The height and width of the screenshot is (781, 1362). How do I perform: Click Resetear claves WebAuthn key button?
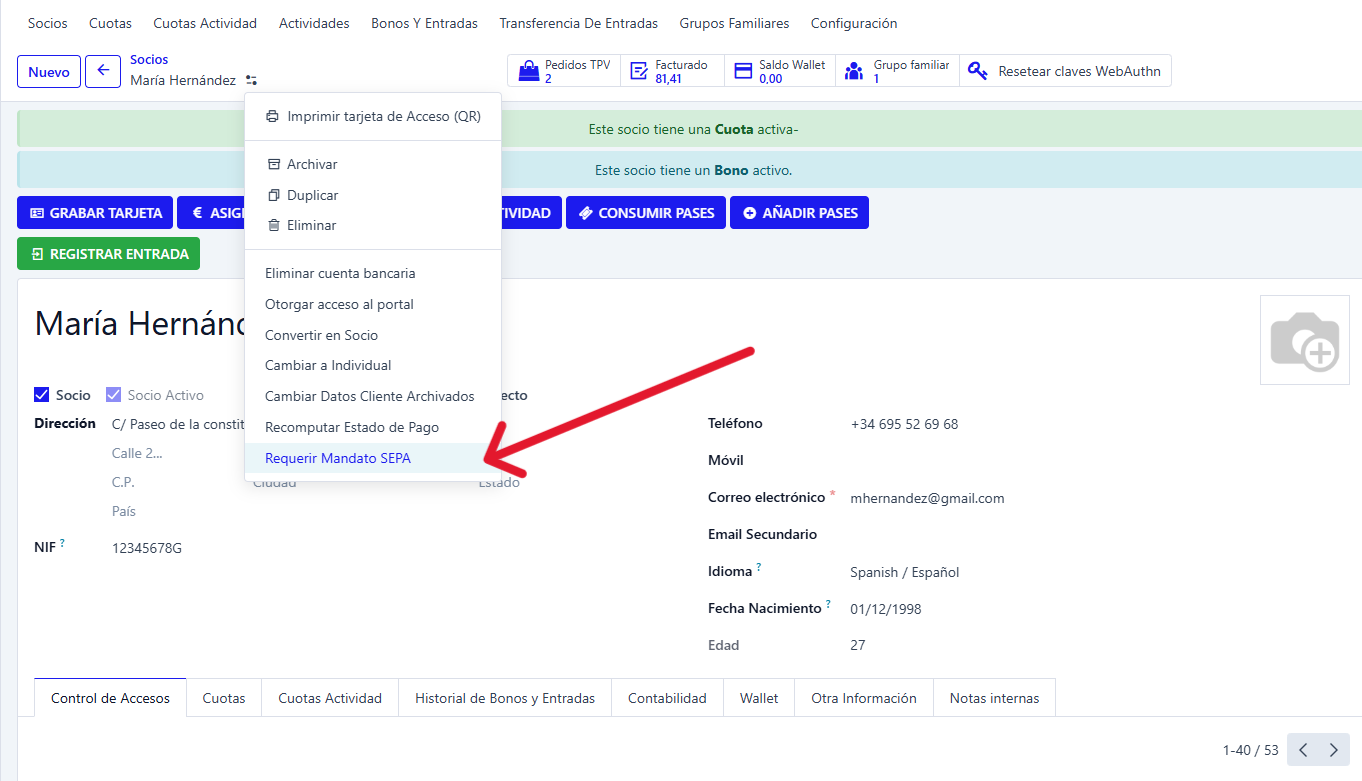point(1065,71)
